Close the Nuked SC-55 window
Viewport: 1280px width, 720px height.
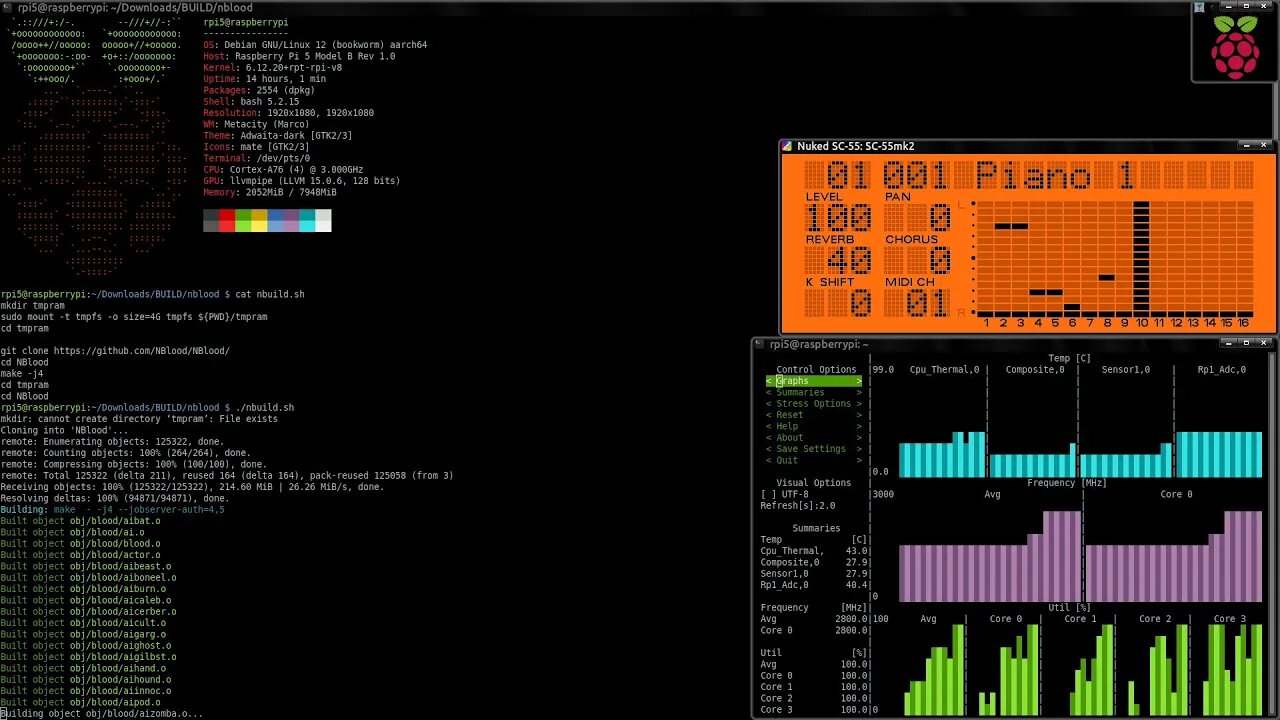click(1264, 146)
